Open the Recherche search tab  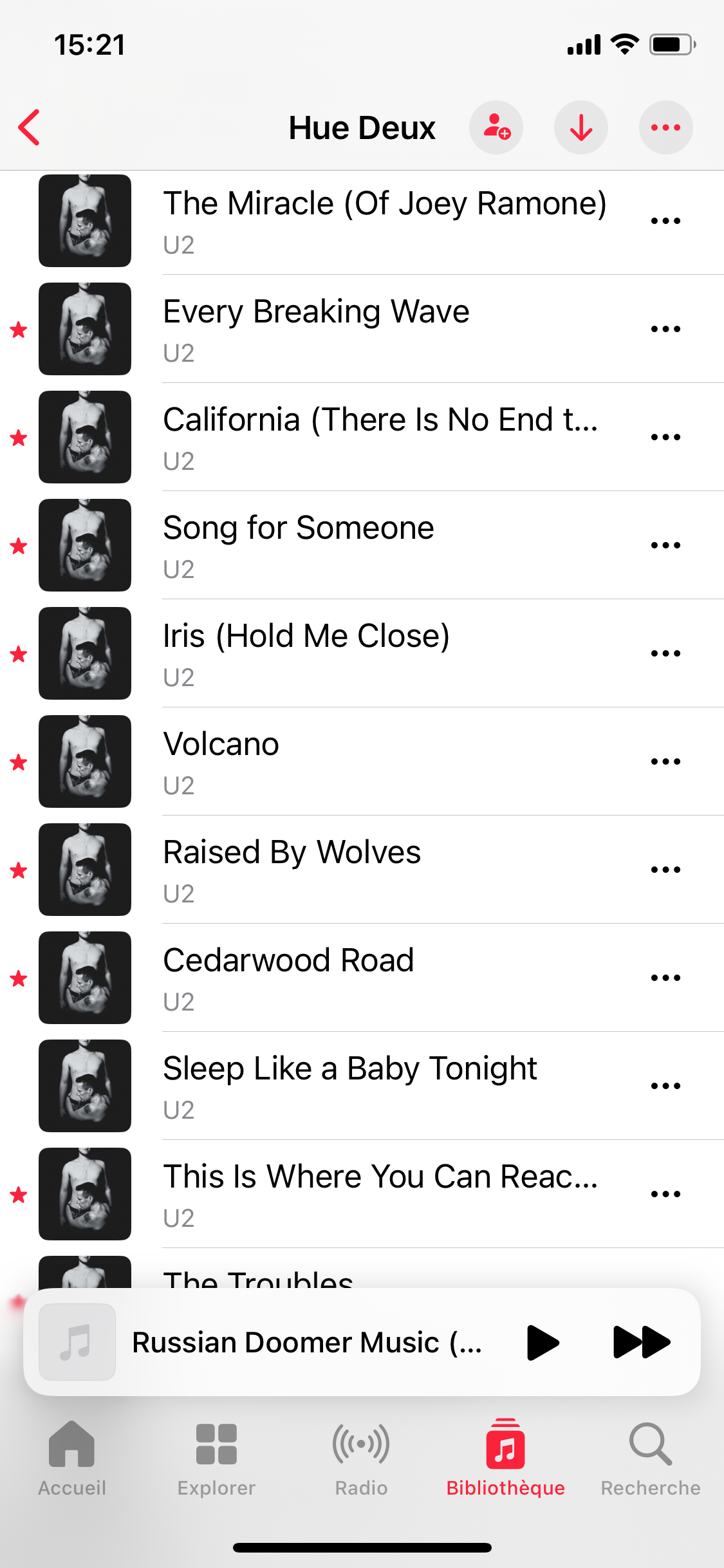(651, 1459)
